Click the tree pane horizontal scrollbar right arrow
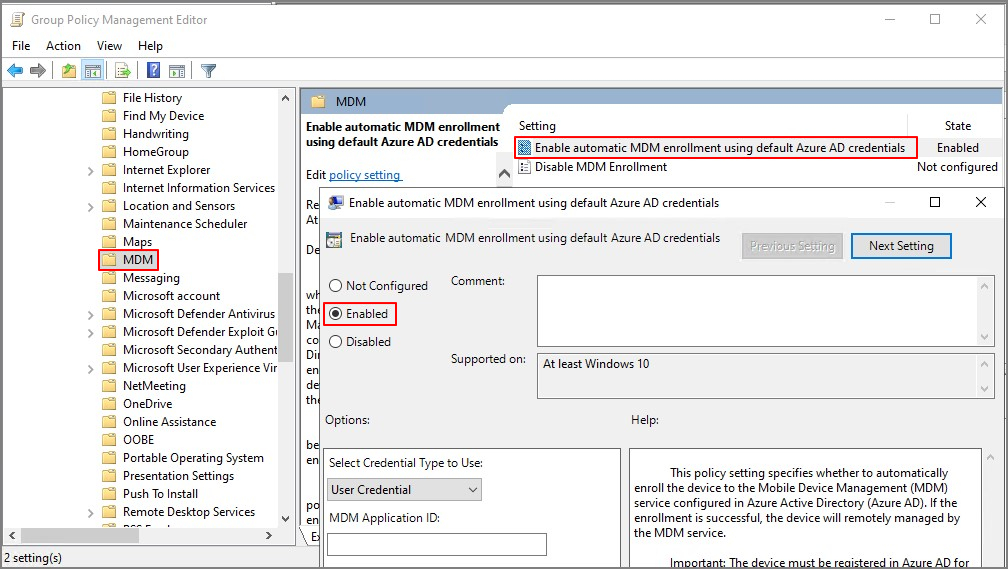Image resolution: width=1008 pixels, height=569 pixels. pyautogui.click(x=269, y=535)
